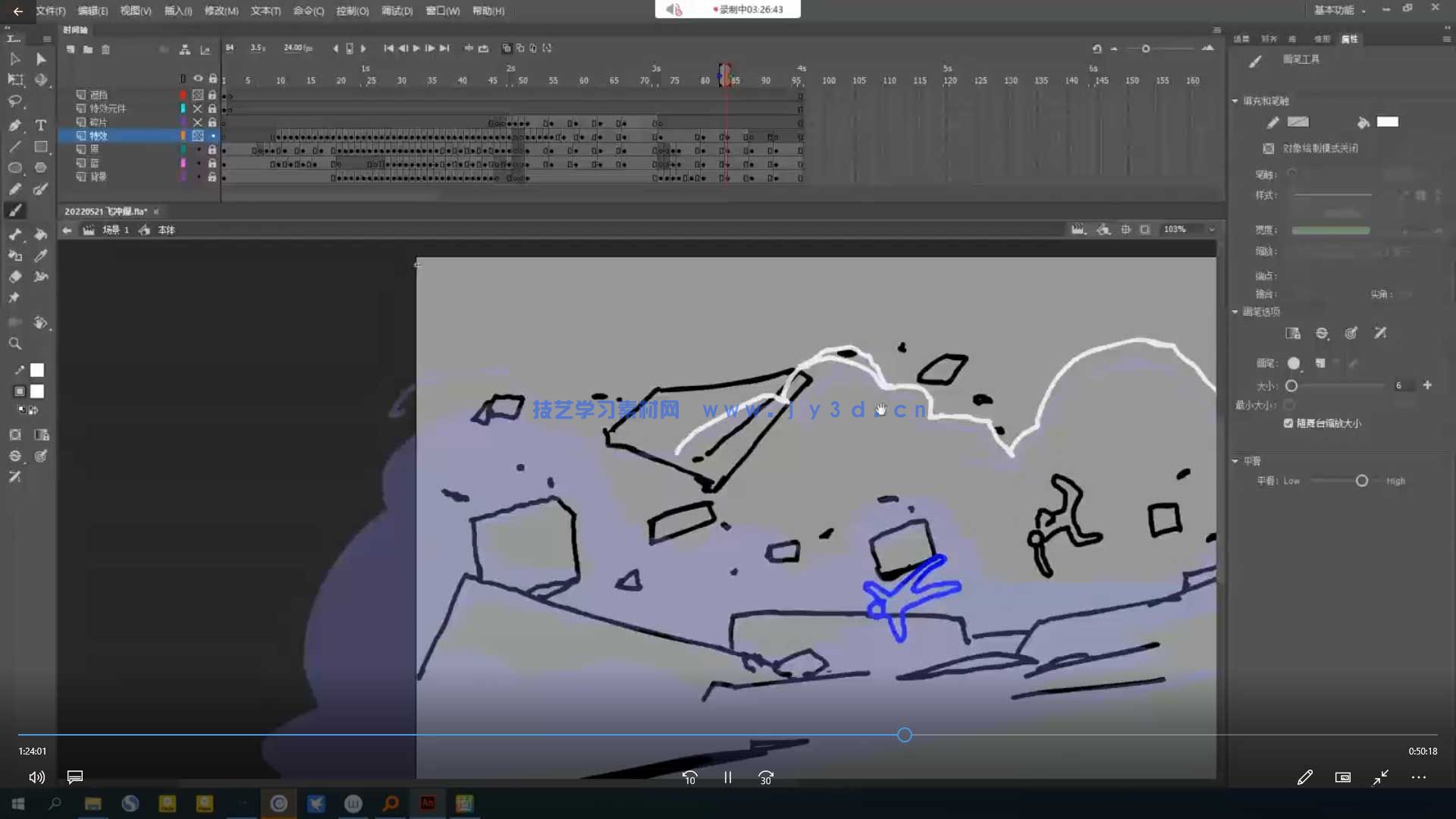Play the timeline animation

(416, 48)
